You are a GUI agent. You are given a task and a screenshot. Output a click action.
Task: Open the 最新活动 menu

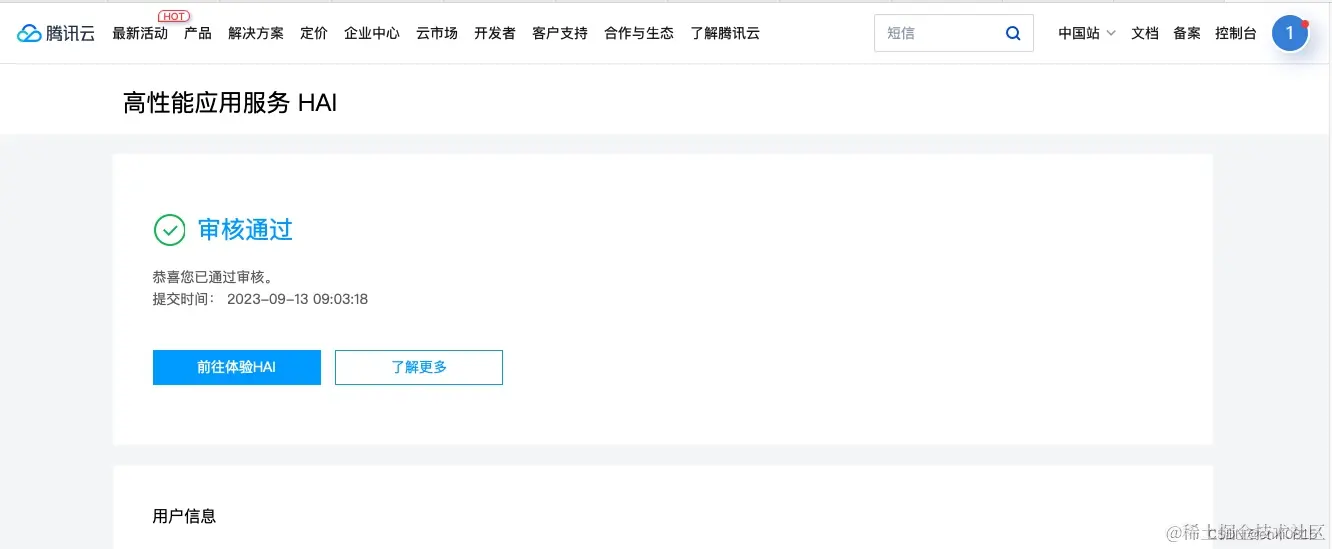point(140,33)
